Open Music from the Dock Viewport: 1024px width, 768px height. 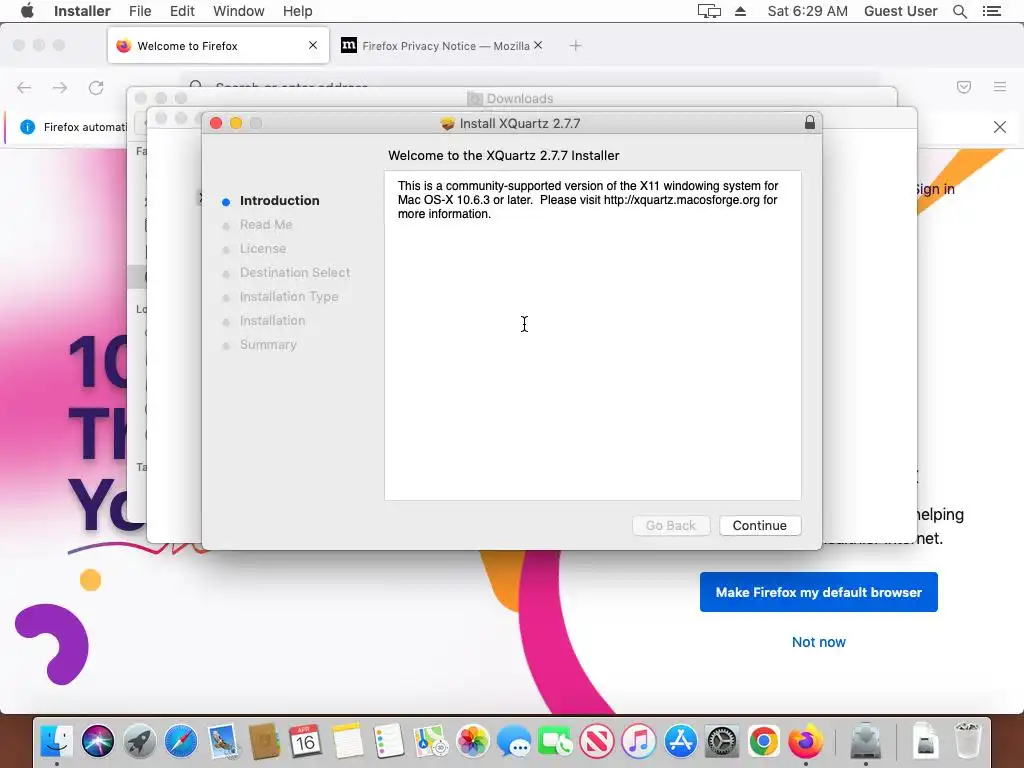[x=638, y=741]
